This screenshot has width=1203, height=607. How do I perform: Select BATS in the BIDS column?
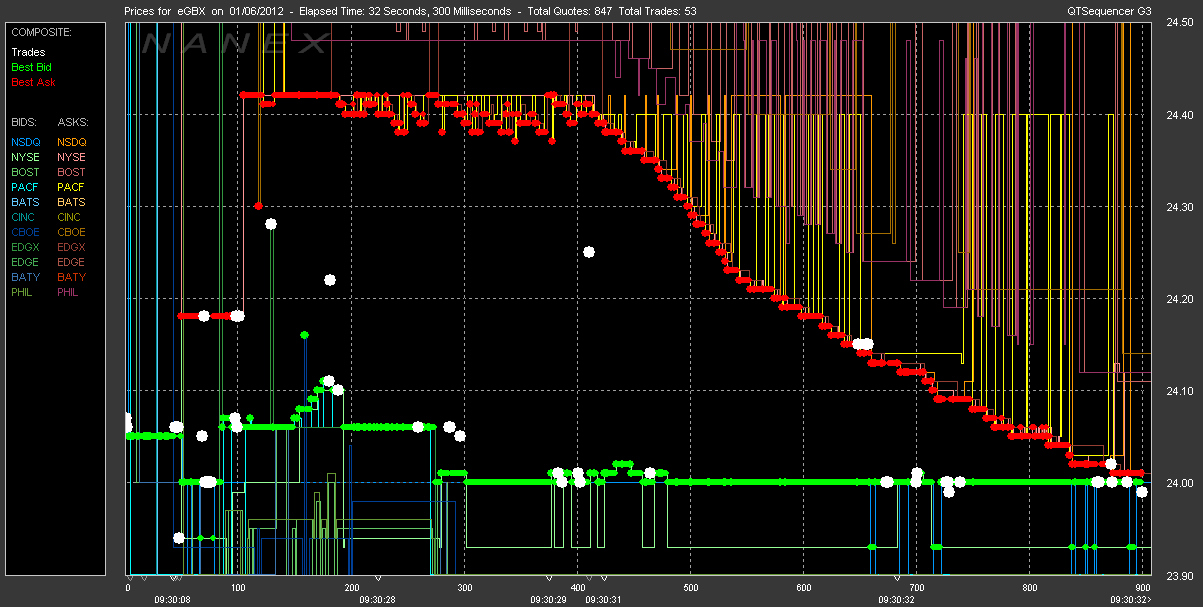[26, 202]
